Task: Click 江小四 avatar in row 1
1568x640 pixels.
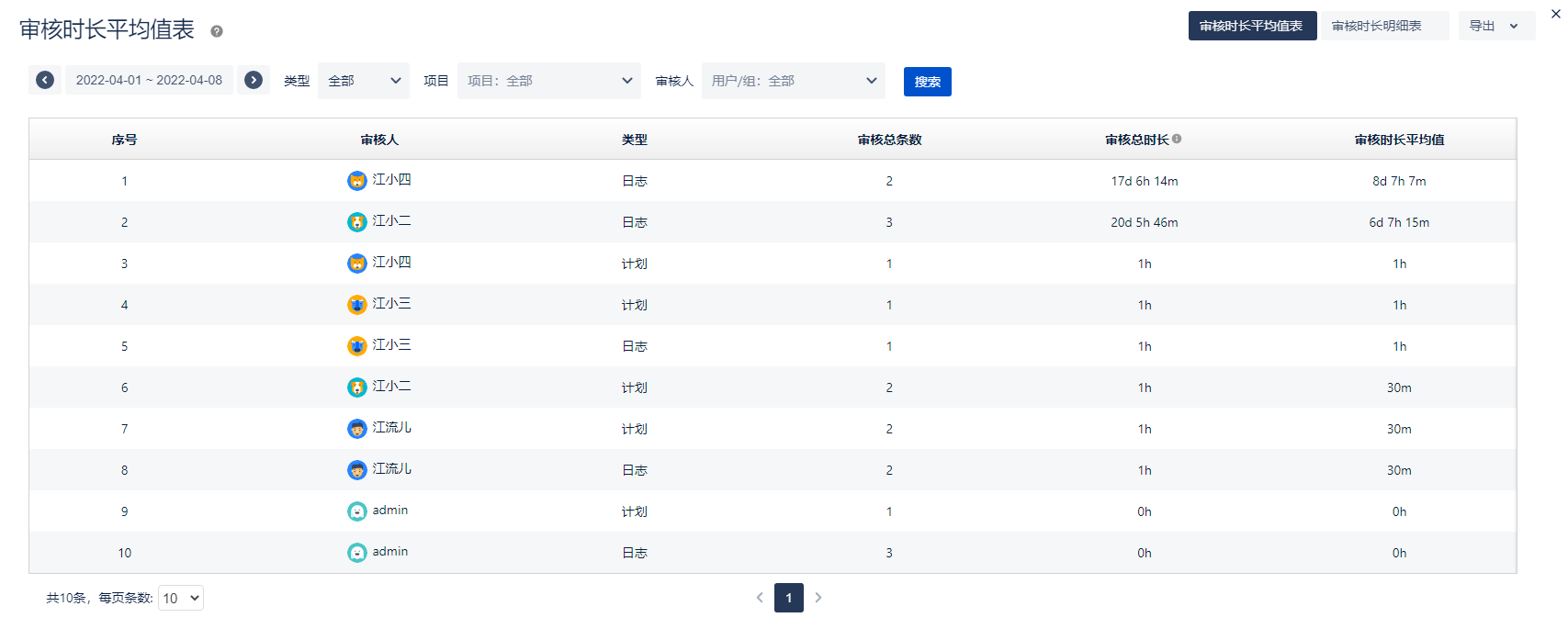Action: point(357,181)
